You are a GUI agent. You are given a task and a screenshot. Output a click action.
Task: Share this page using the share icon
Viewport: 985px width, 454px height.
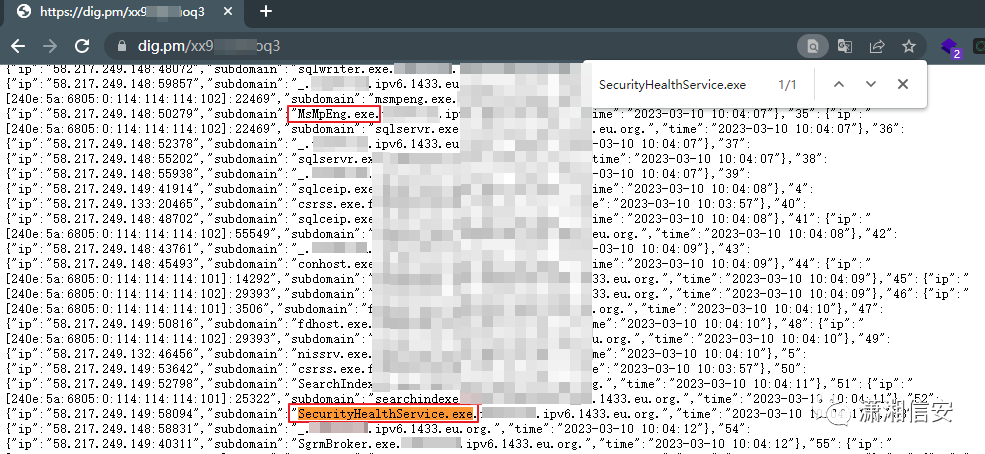[x=877, y=46]
